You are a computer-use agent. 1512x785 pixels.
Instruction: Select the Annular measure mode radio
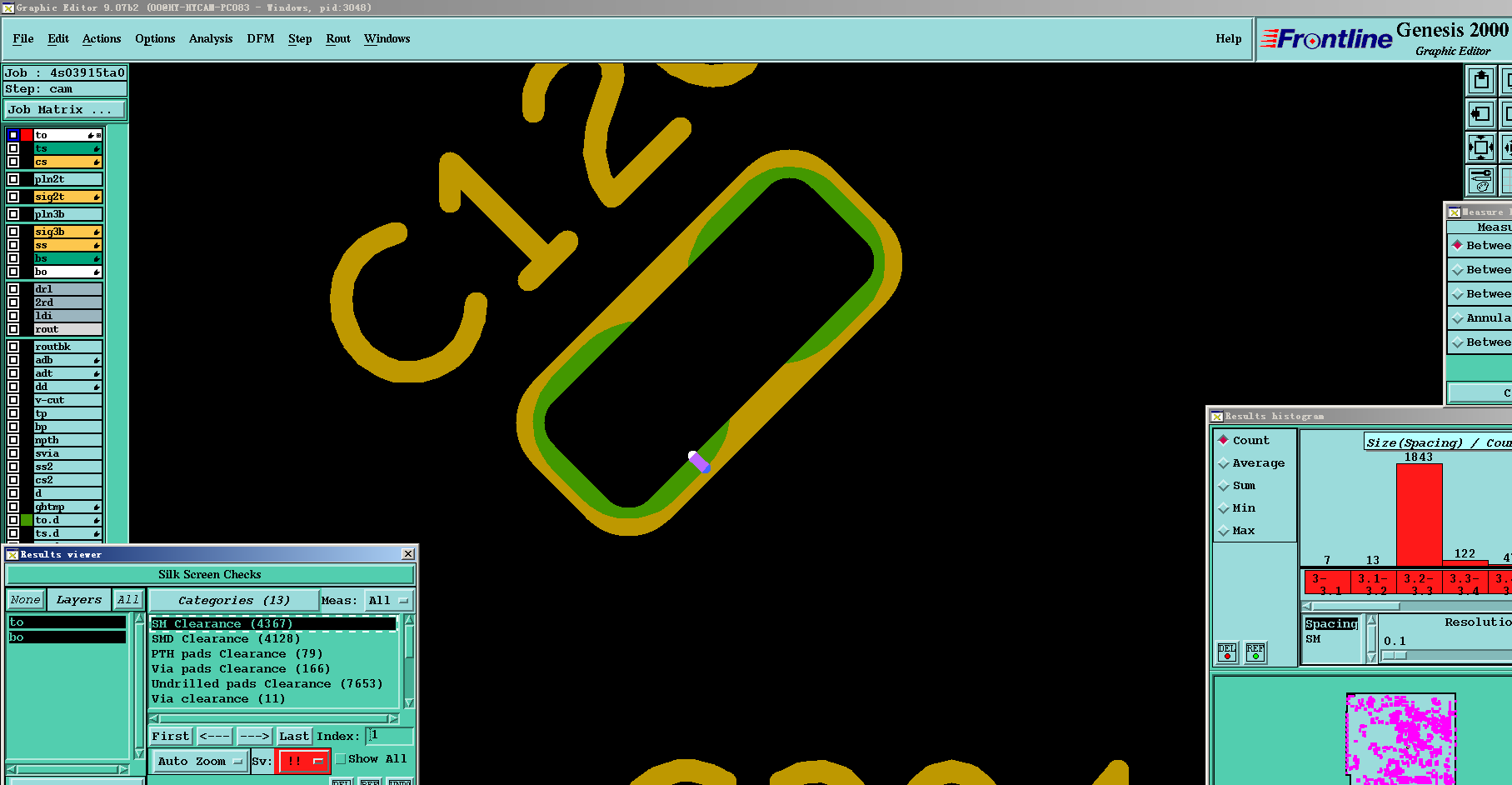[1457, 317]
